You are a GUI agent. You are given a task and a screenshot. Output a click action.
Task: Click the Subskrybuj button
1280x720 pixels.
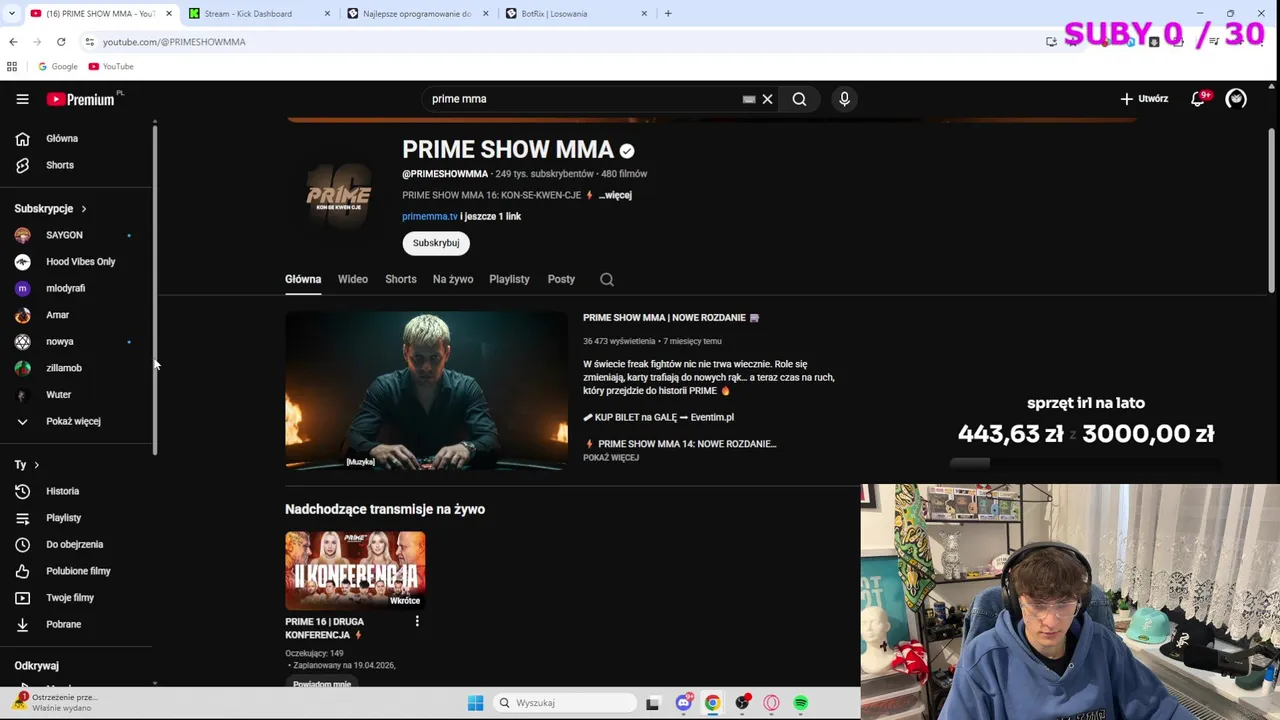click(x=436, y=243)
